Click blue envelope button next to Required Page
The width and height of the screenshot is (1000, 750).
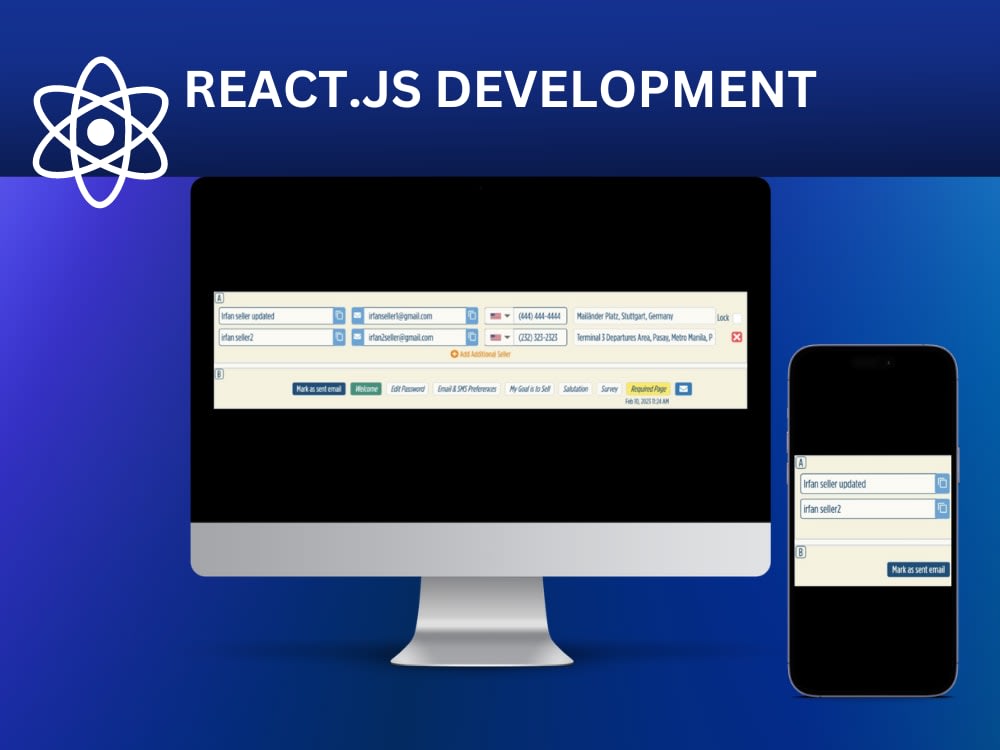pyautogui.click(x=683, y=388)
